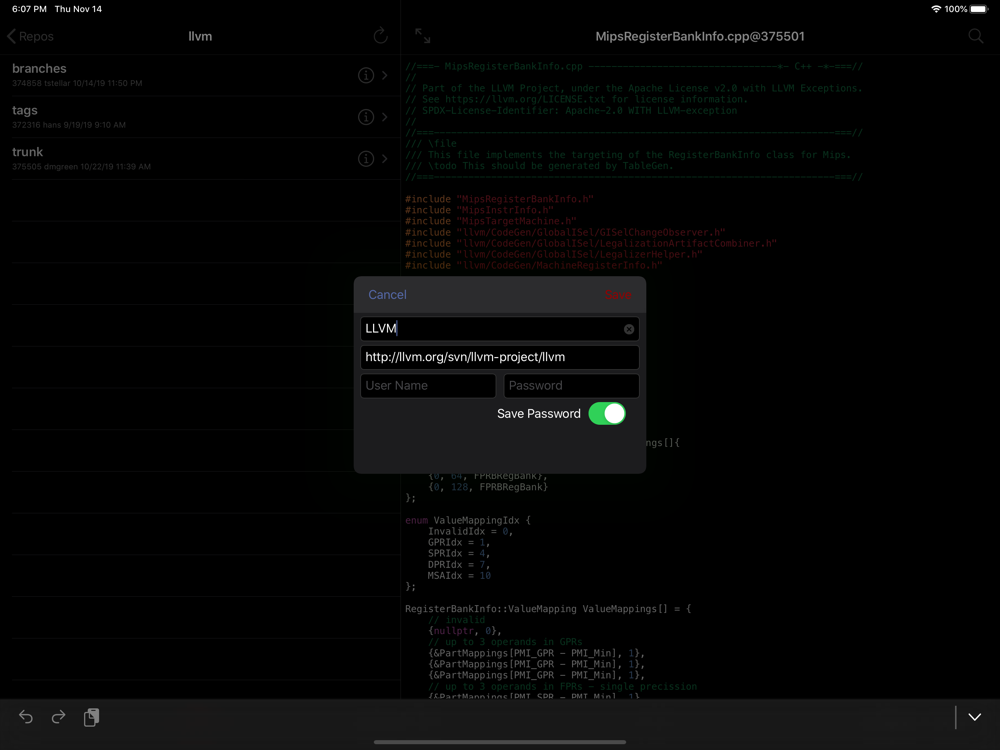Redo edit in keyboard bar
Screen dimensions: 1000x750
click(x=59, y=717)
